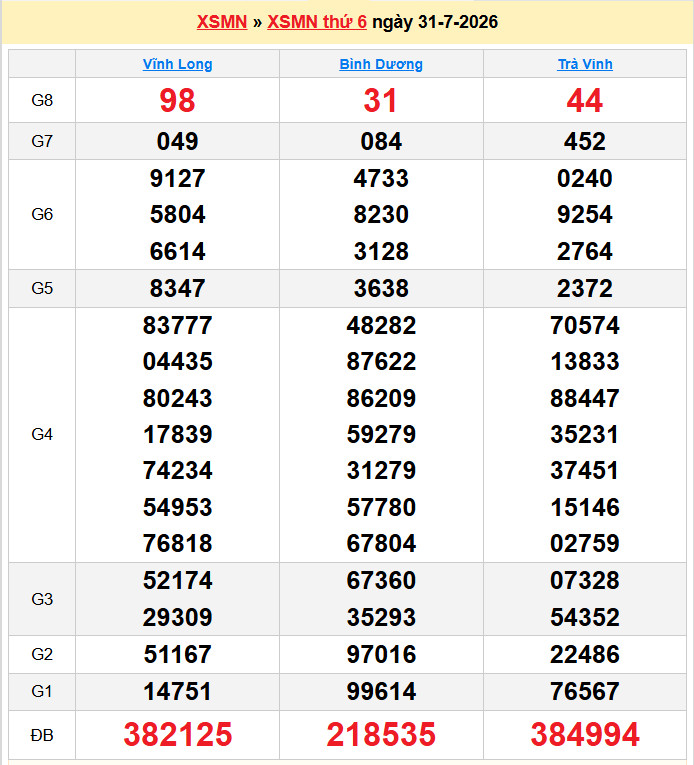Click G6 number 2764
694x765 pixels.
pos(585,251)
